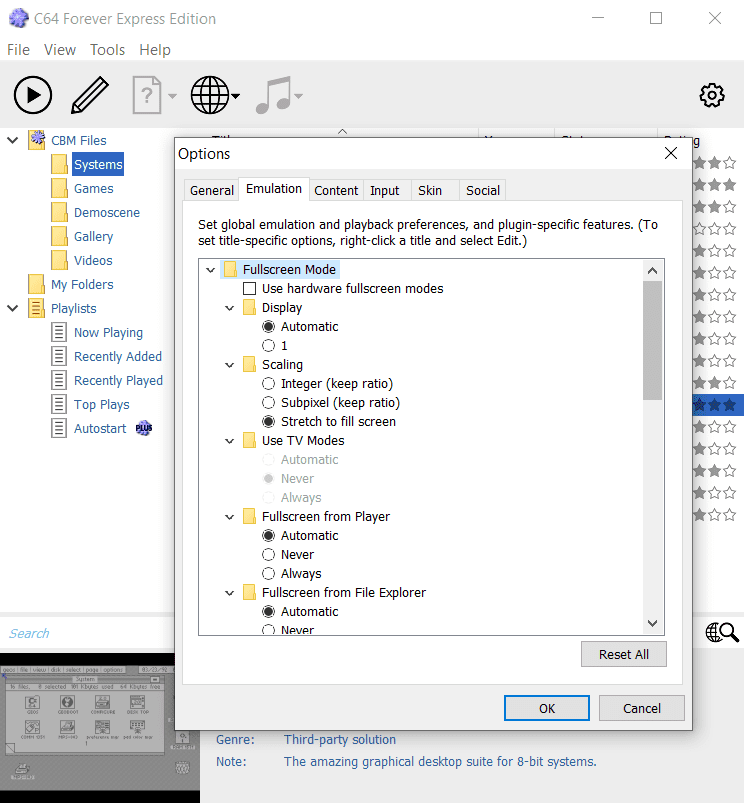Open the Videos folder
This screenshot has height=803, width=744.
pyautogui.click(x=93, y=261)
